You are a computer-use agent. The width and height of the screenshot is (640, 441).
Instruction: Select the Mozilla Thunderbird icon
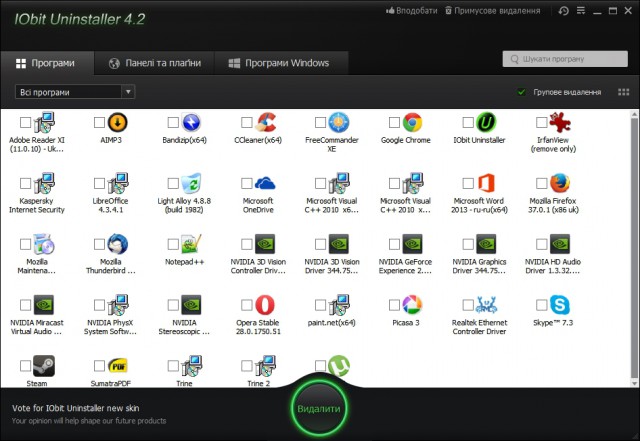118,244
